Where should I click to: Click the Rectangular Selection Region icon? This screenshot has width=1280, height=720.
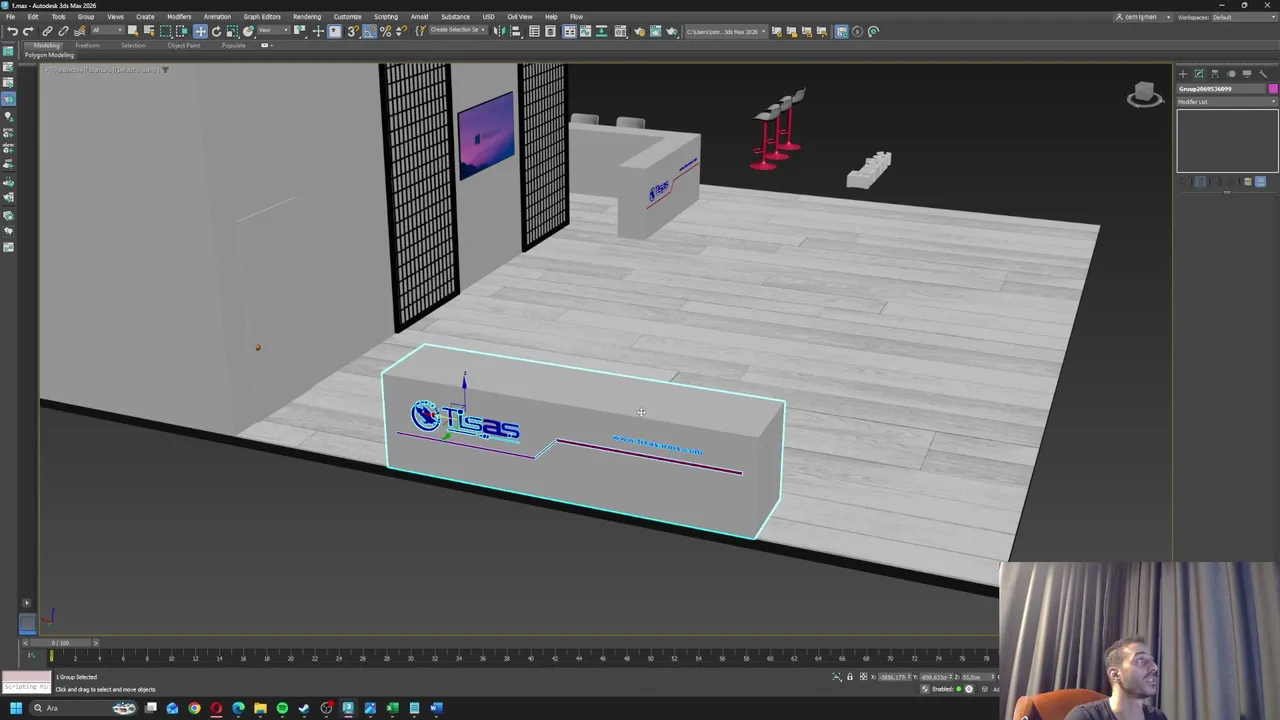point(166,31)
